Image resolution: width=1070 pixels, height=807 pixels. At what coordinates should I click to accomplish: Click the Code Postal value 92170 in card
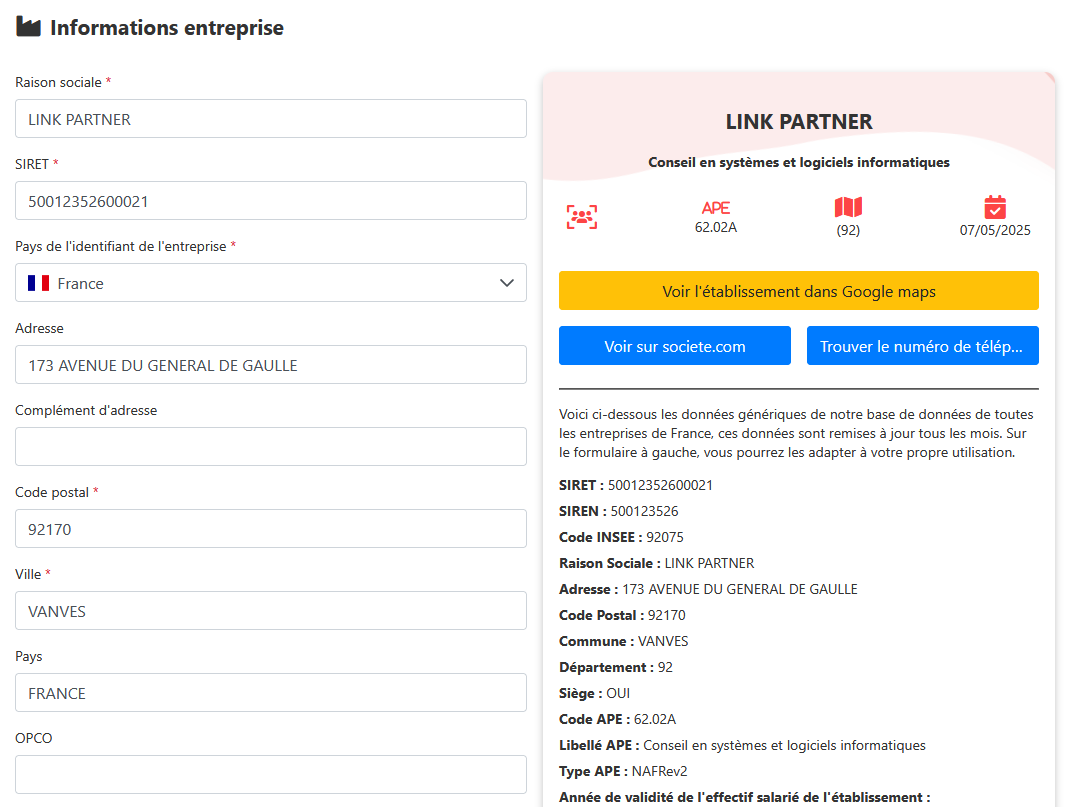click(666, 615)
